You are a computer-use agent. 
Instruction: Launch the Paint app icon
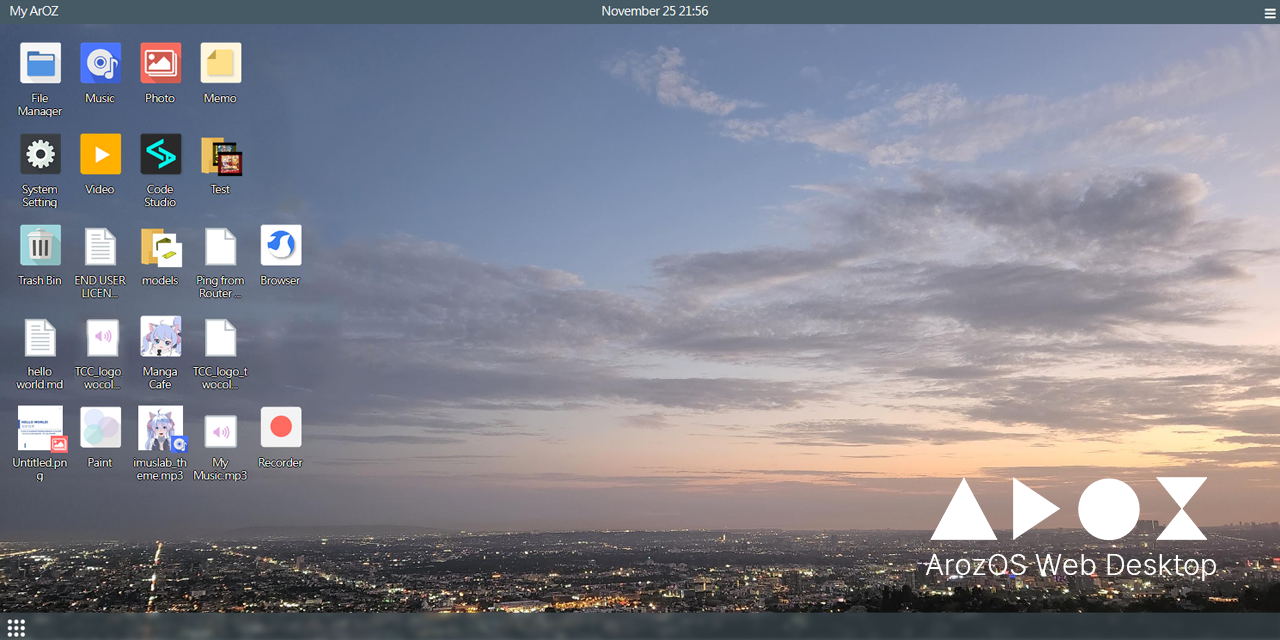[x=100, y=428]
